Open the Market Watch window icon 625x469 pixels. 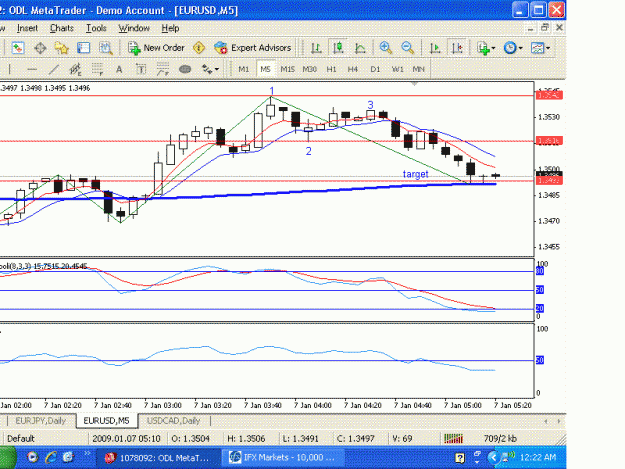coord(18,48)
